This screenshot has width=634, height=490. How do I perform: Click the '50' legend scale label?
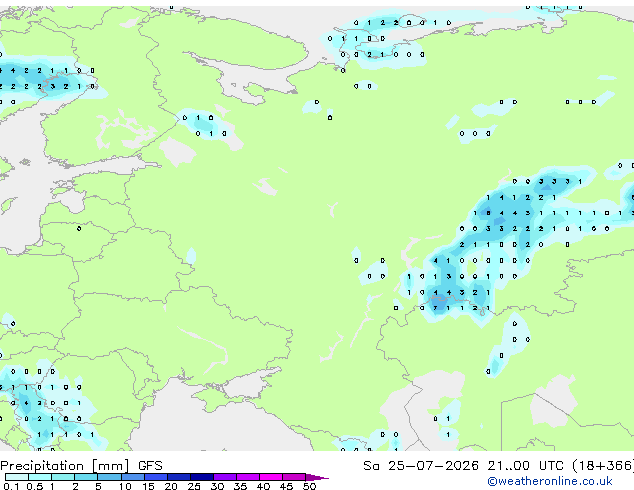309,486
